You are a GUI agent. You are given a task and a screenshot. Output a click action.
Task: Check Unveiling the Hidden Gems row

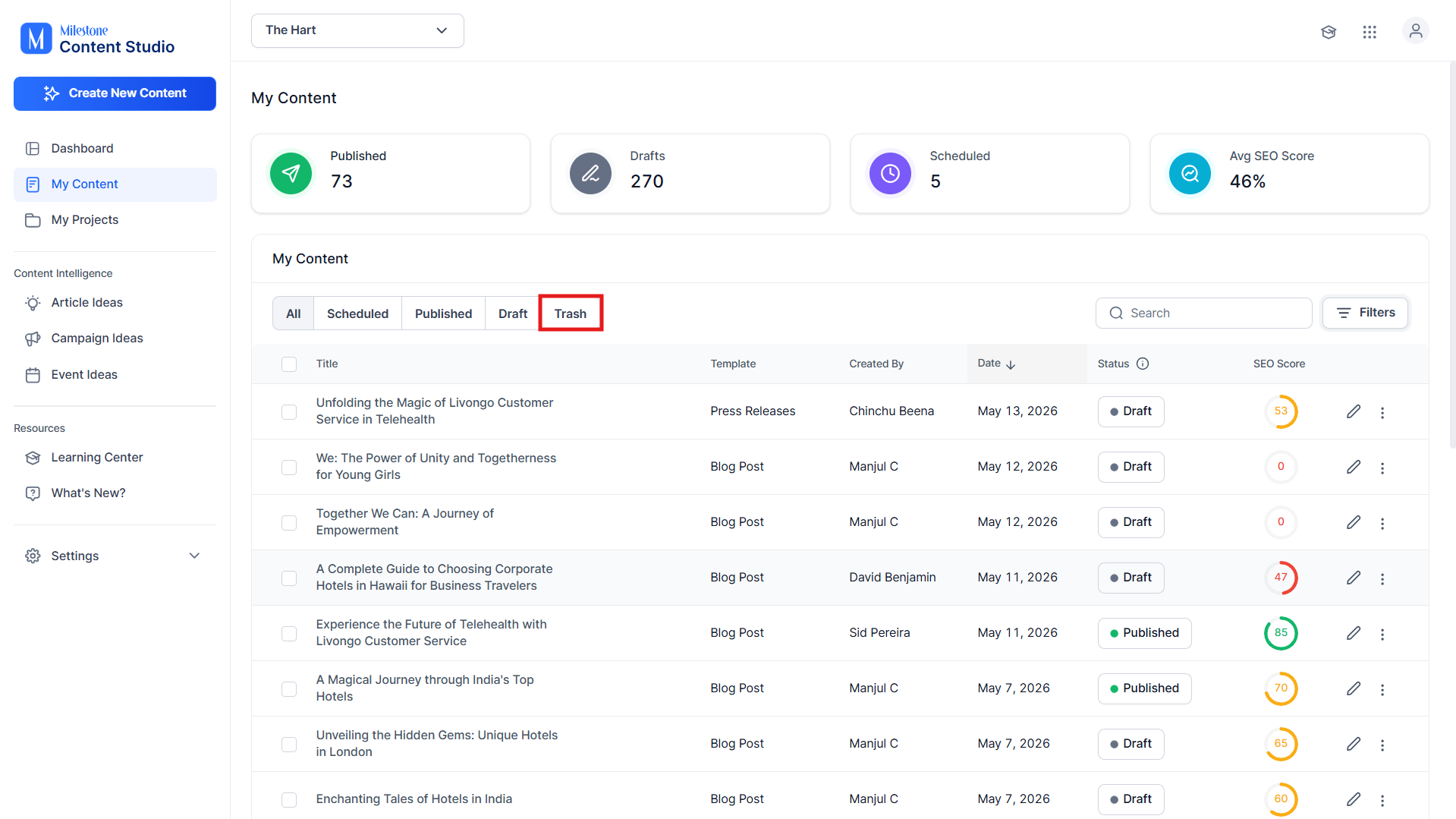tap(289, 745)
